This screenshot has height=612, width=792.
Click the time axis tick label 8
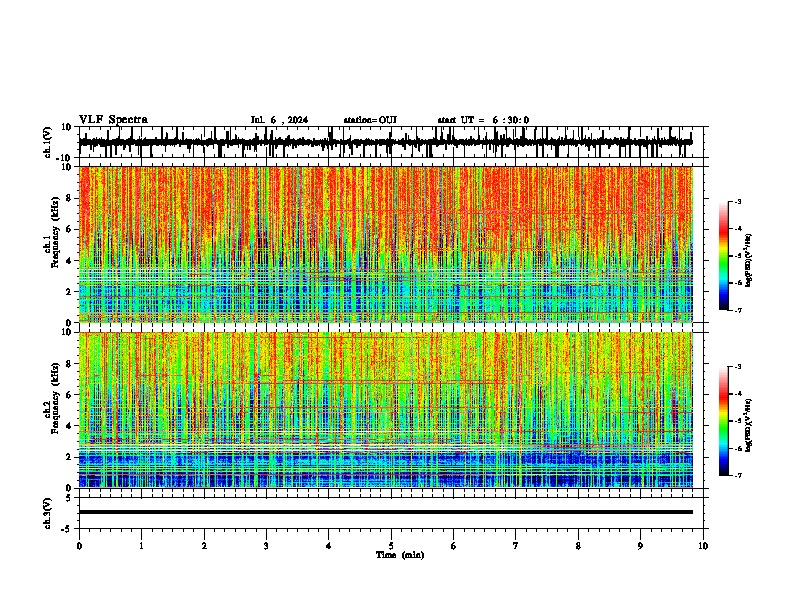[578, 546]
